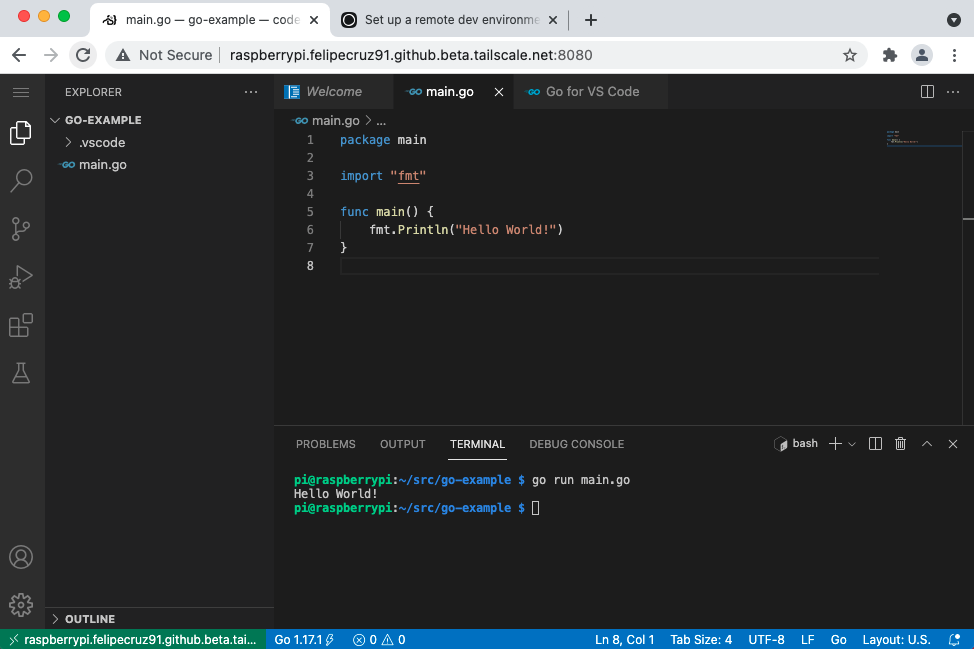Go back with browser back arrow

click(19, 55)
